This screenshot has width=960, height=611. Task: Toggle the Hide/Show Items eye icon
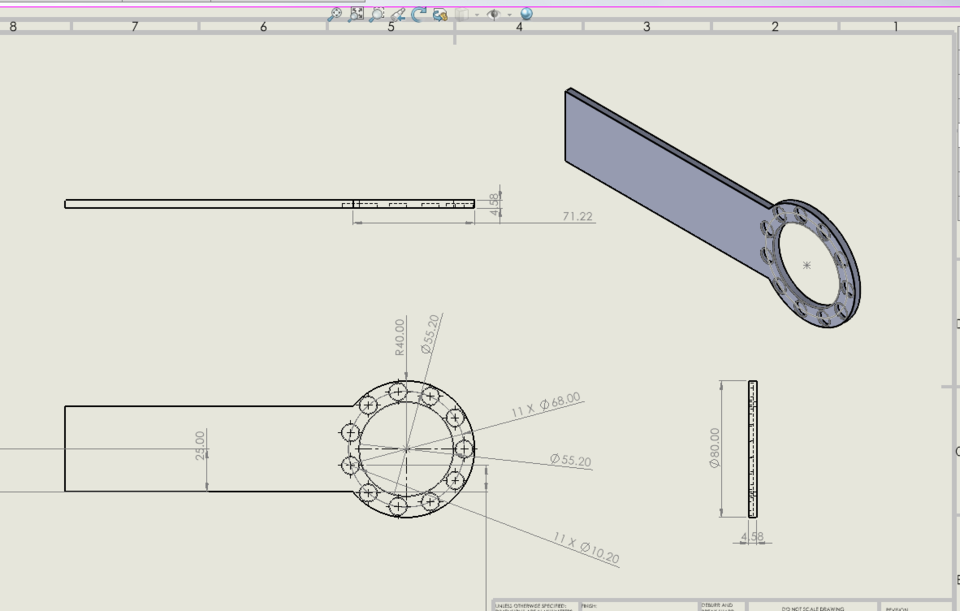(x=492, y=14)
